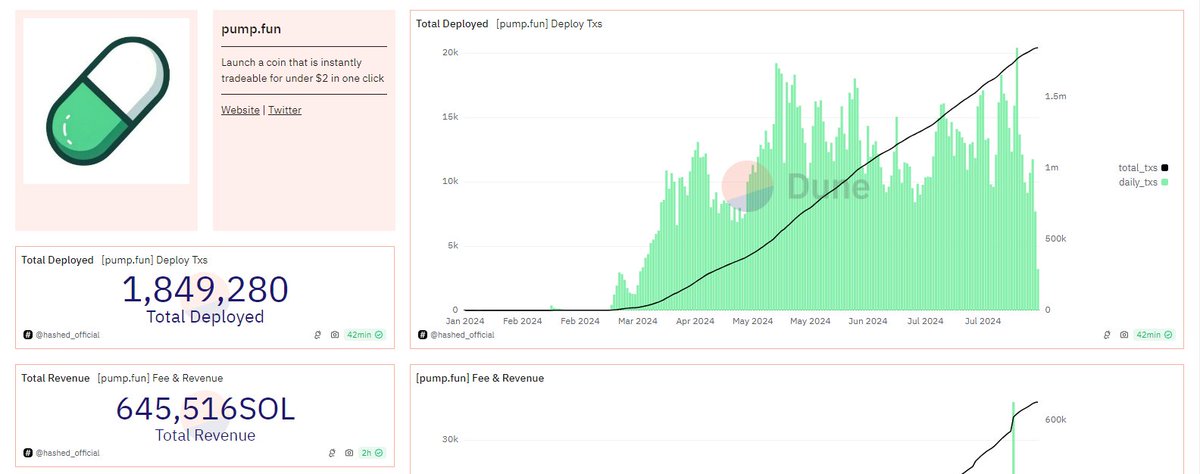Click the link icon in Total Revenue card
The height and width of the screenshot is (474, 1200).
coord(332,453)
